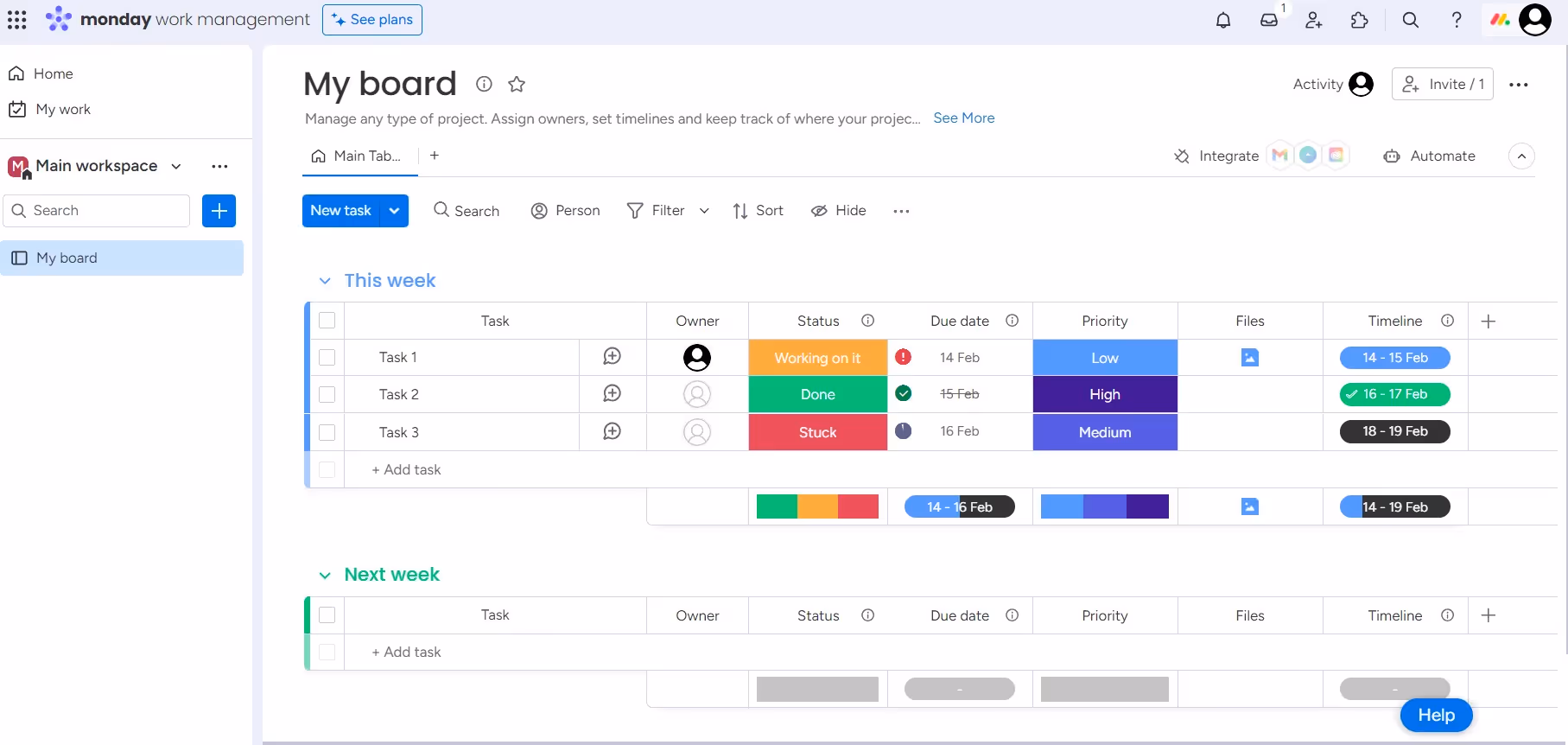
Task: Open Task 2 conversation update icon
Action: 613,393
